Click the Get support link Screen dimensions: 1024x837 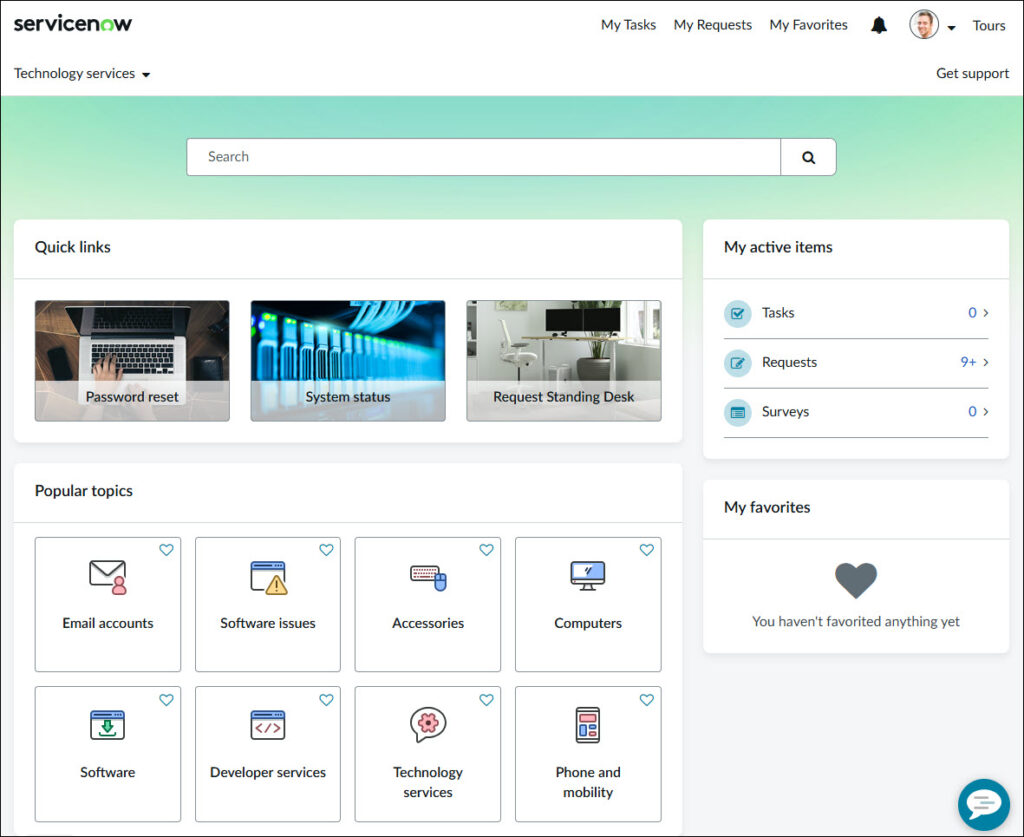[x=972, y=73]
